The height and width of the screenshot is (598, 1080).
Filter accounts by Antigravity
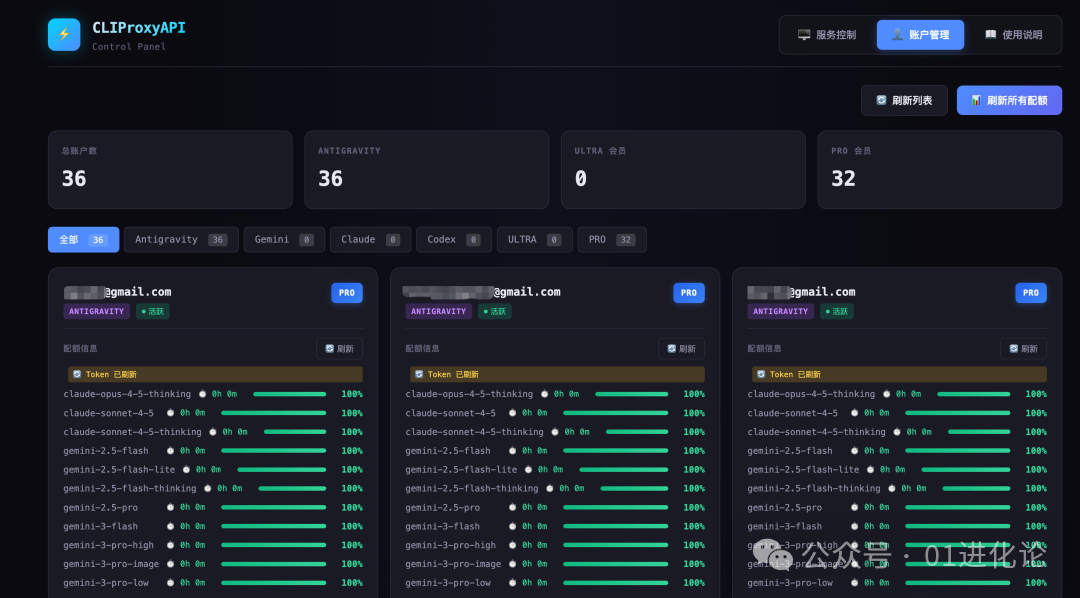coord(181,240)
